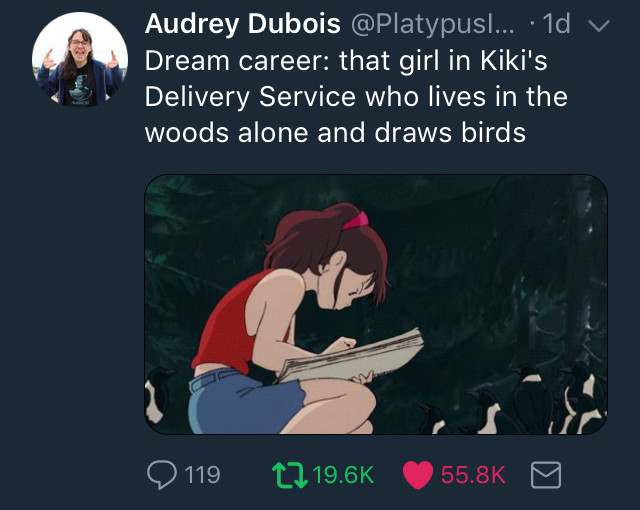Open the @PlatypusI... handle

(432, 24)
